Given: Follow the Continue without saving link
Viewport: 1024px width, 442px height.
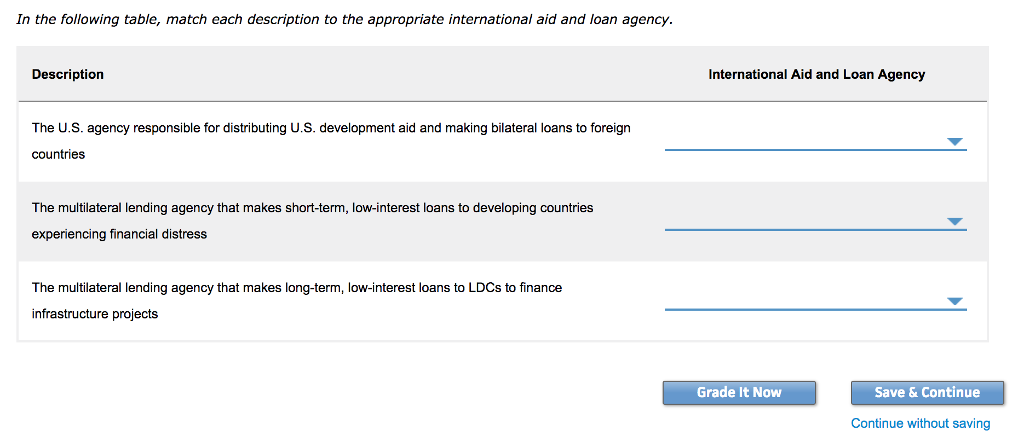Looking at the screenshot, I should 921,424.
